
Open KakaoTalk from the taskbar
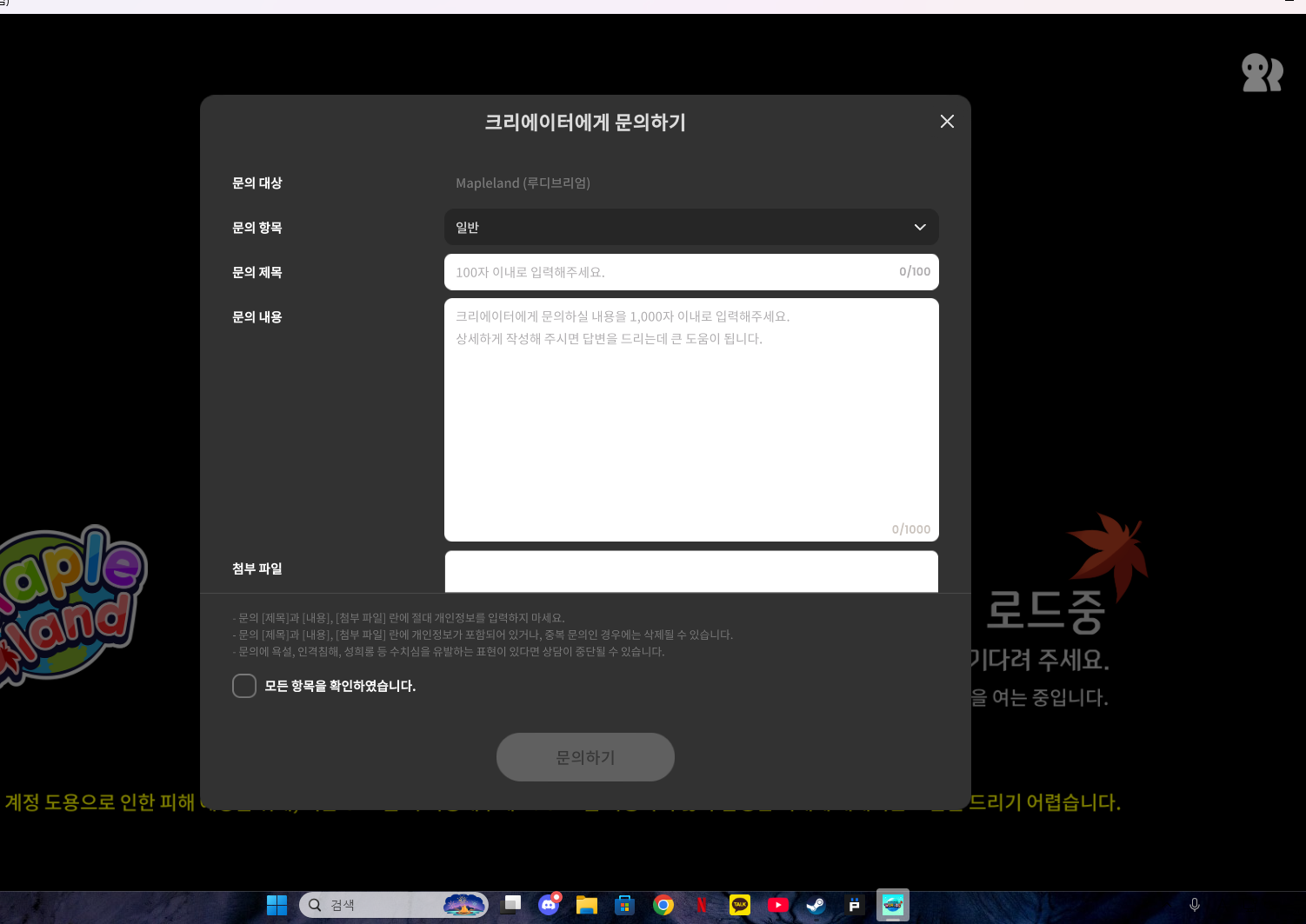coord(740,905)
